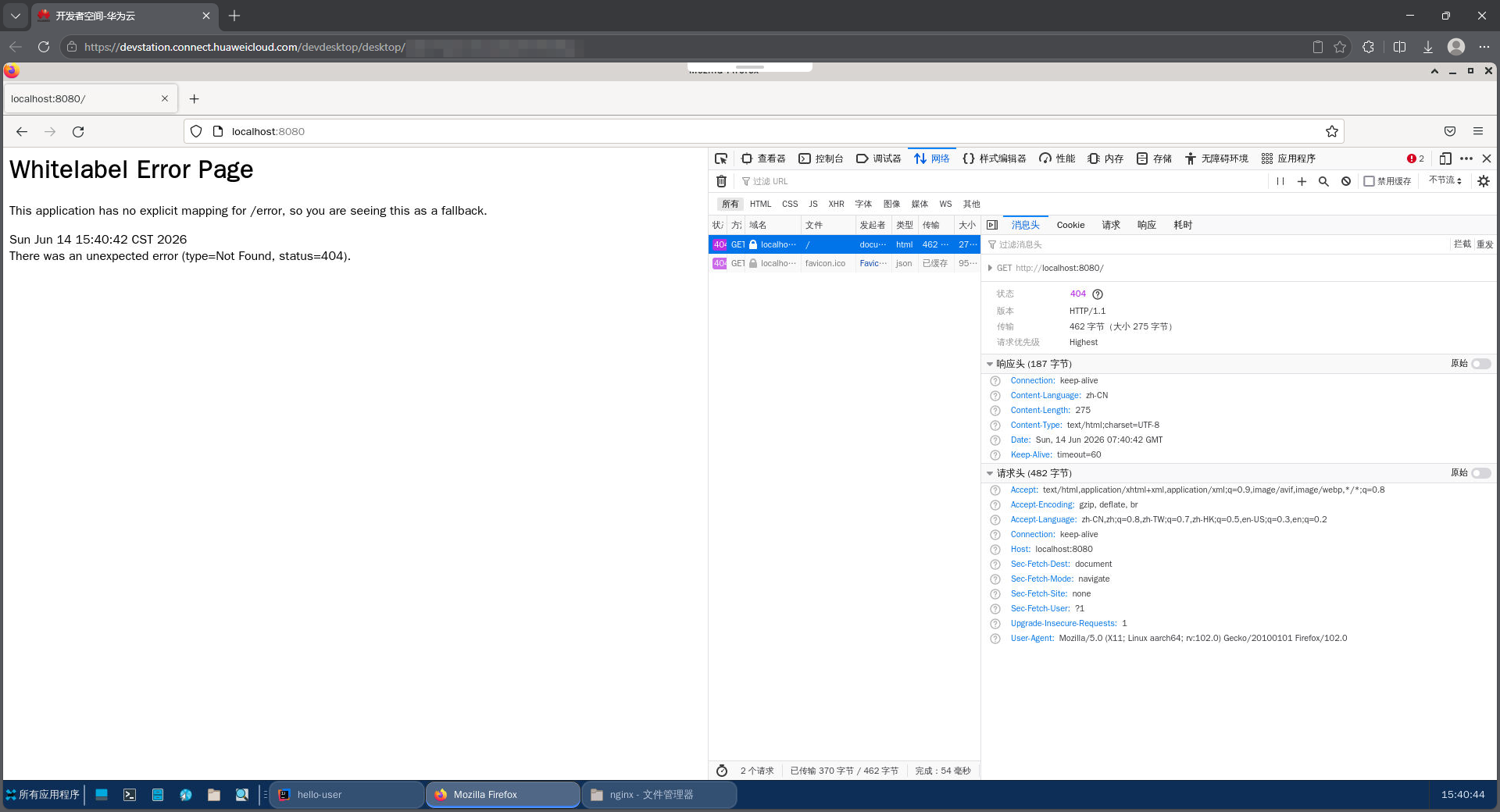The image size is (1500, 812).
Task: Help icon beside Accept-Encoding header
Action: (x=995, y=505)
